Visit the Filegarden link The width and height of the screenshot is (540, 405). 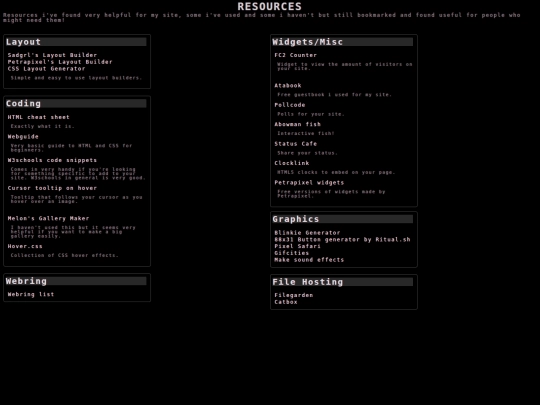[294, 295]
